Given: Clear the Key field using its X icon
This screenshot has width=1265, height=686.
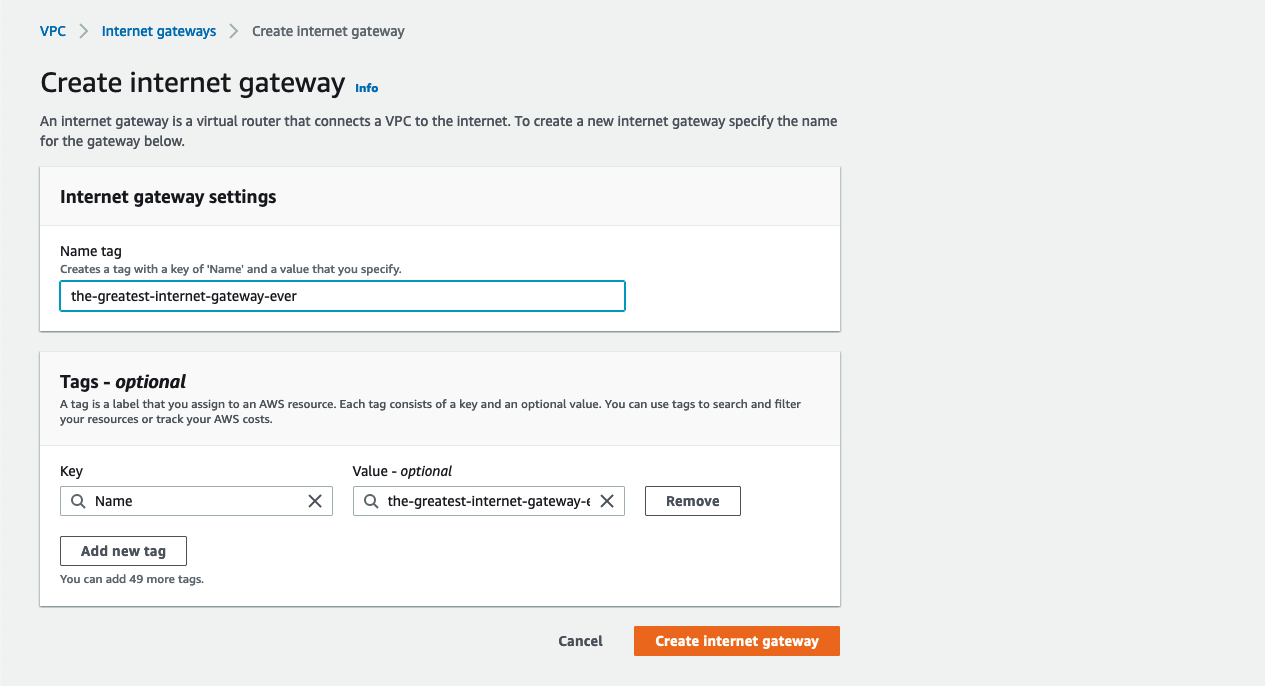Looking at the screenshot, I should 315,501.
